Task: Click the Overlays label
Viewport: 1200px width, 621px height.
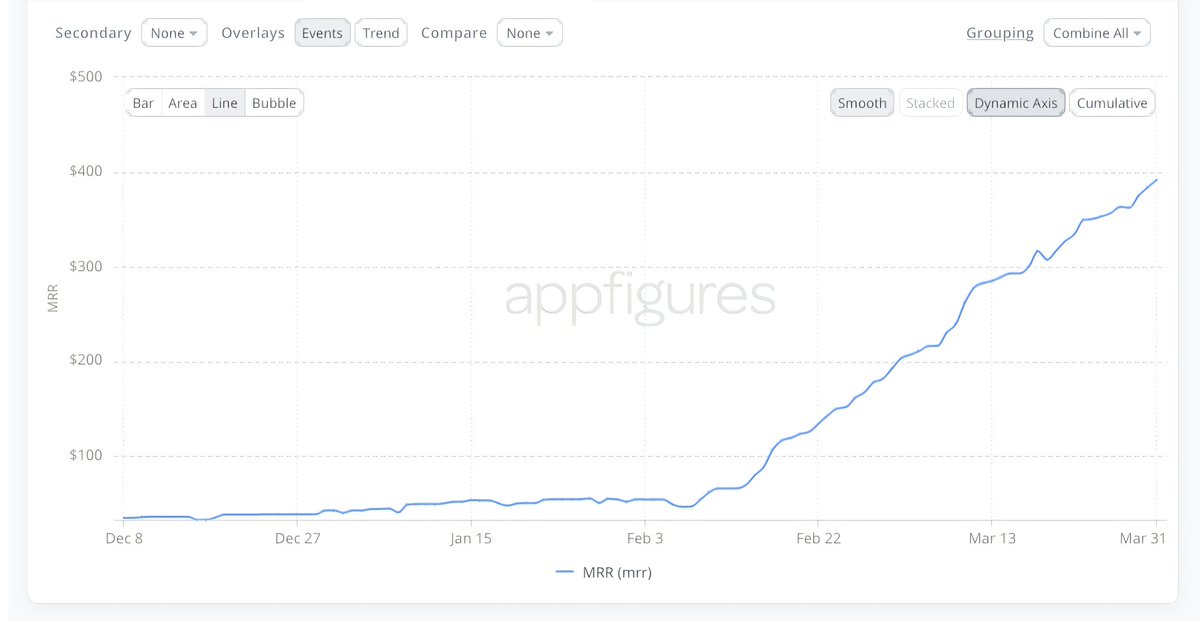Action: [x=253, y=33]
